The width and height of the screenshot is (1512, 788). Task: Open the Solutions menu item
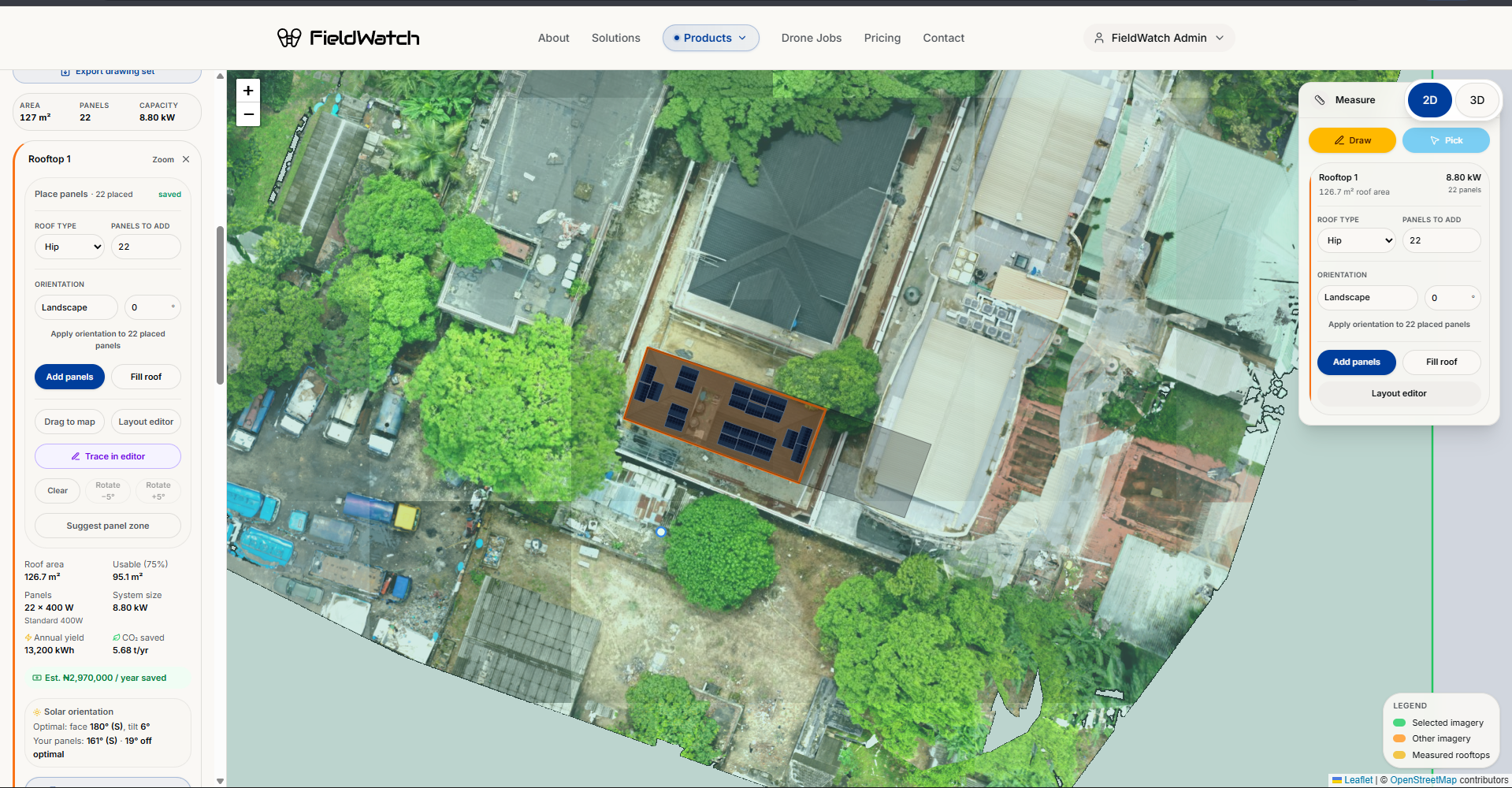tap(616, 38)
